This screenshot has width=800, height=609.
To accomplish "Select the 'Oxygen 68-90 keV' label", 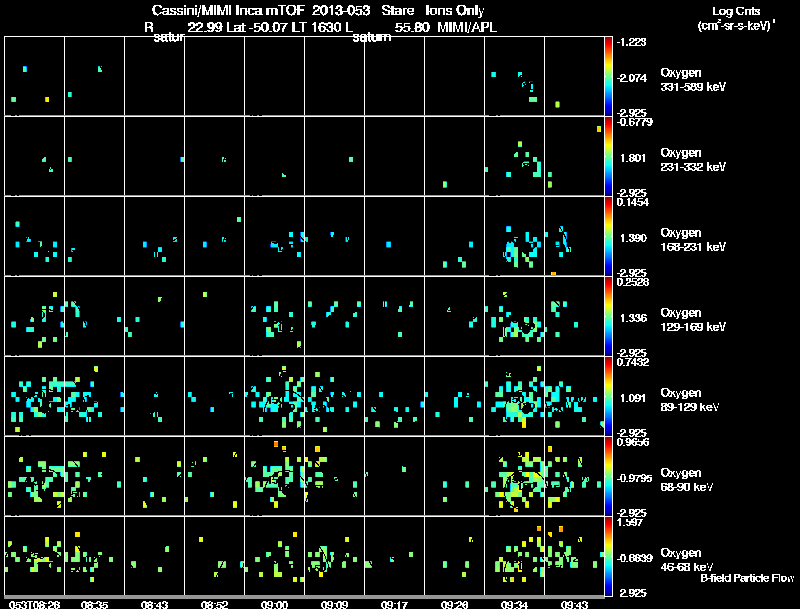I will tap(687, 480).
